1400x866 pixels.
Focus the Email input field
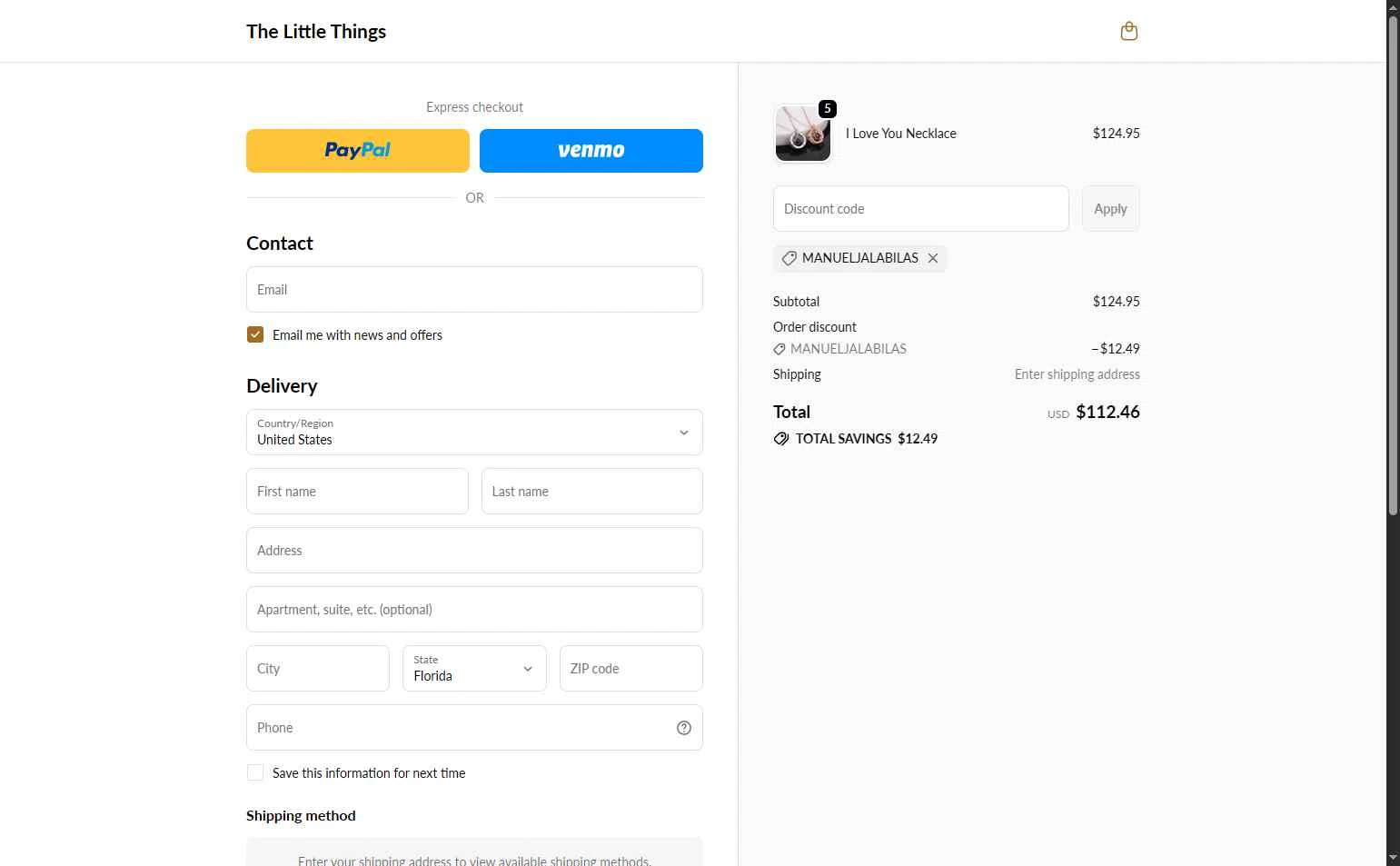point(474,290)
